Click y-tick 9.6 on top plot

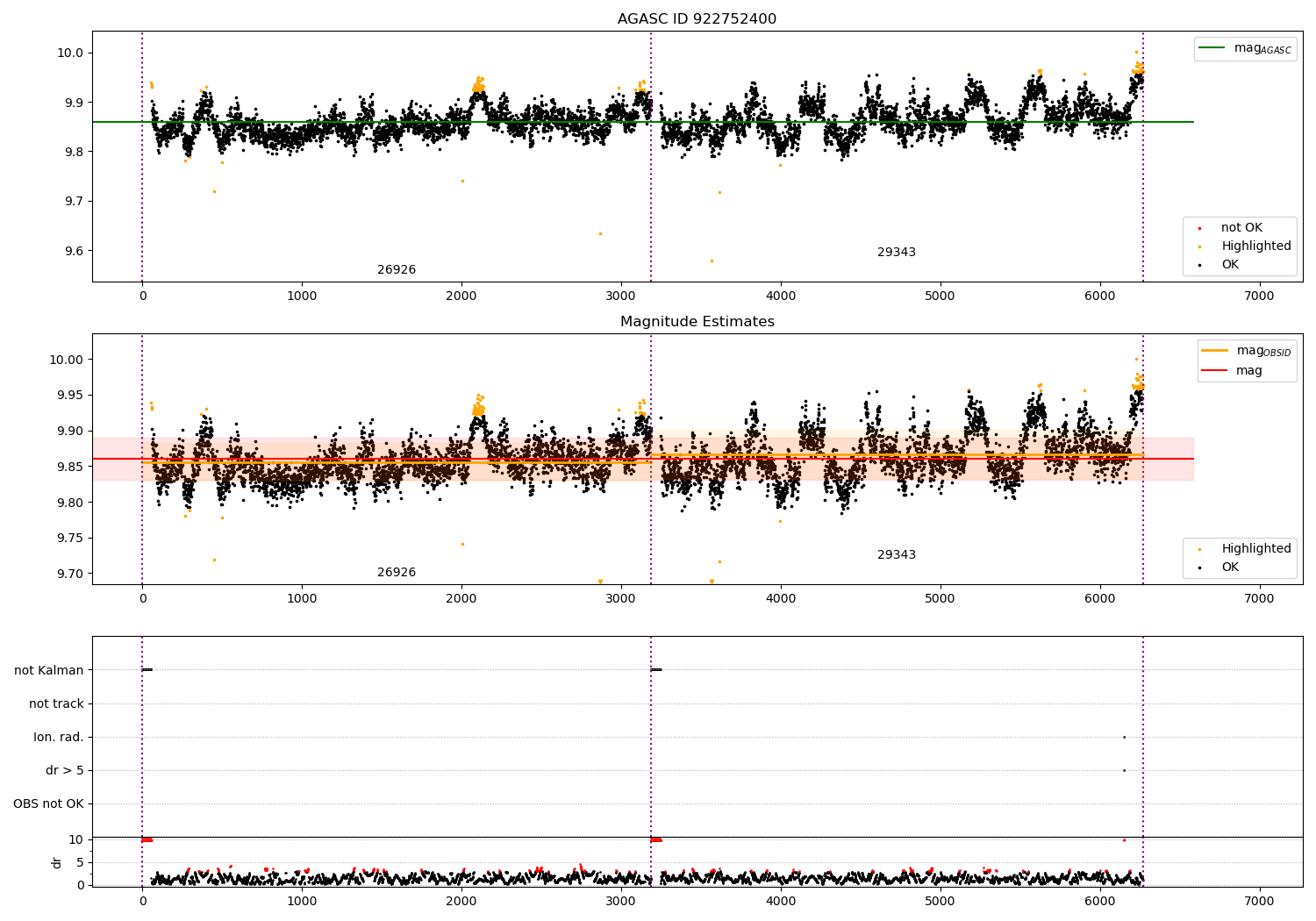click(x=74, y=251)
